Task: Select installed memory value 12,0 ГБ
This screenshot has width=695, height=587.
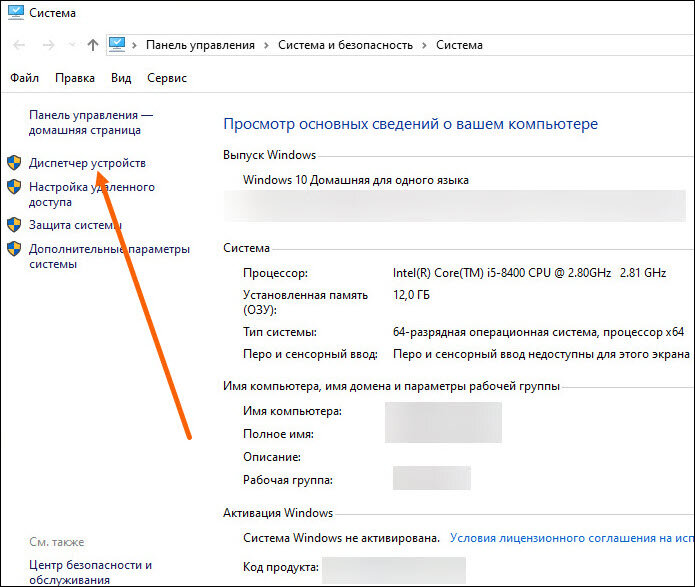Action: (x=411, y=295)
